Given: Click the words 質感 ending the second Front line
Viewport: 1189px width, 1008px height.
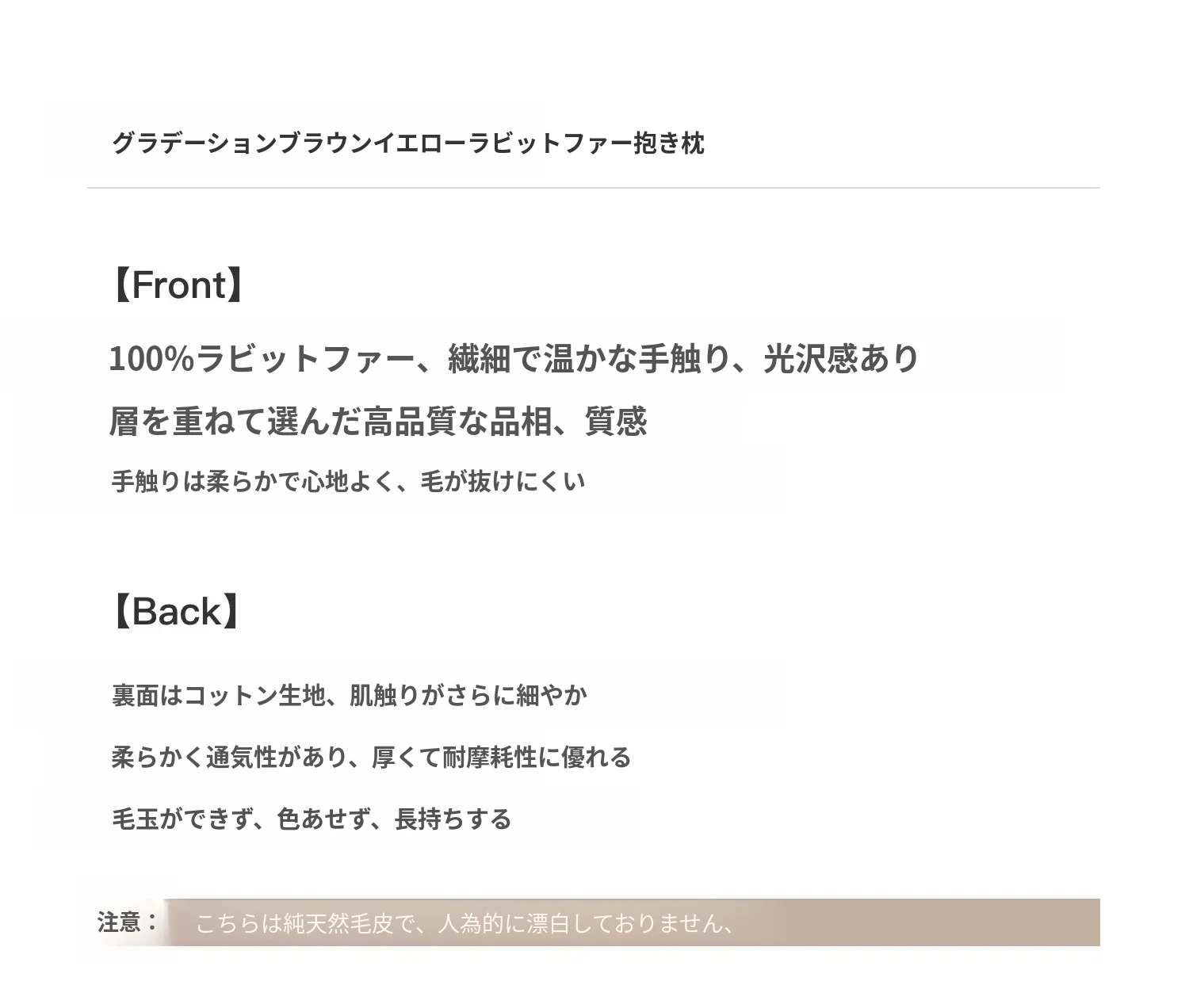Looking at the screenshot, I should [x=616, y=422].
